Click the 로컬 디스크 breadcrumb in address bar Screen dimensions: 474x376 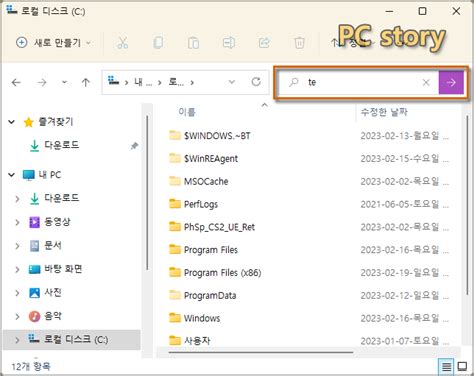click(x=176, y=82)
